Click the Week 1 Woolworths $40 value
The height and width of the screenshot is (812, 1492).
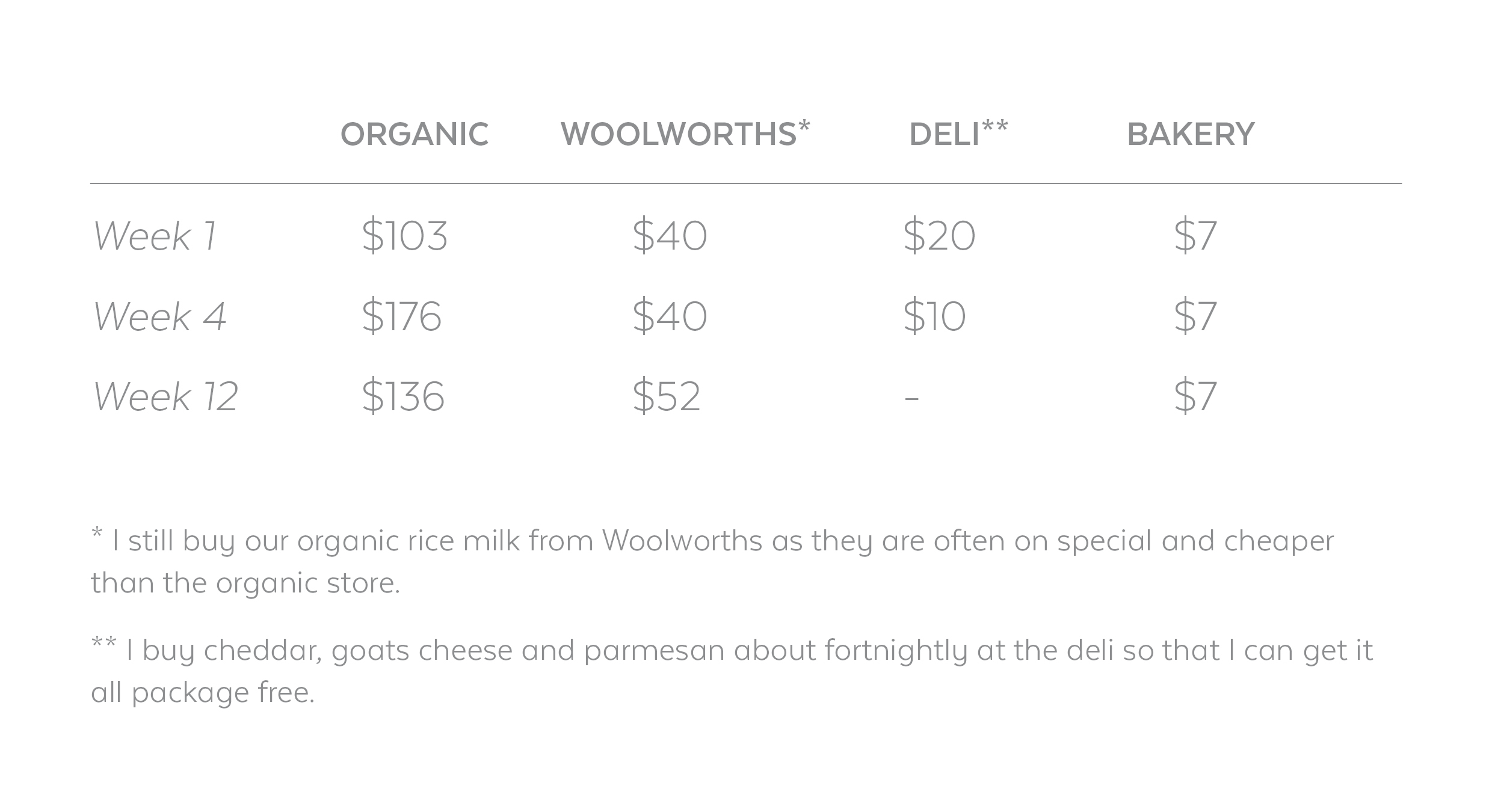pyautogui.click(x=670, y=235)
